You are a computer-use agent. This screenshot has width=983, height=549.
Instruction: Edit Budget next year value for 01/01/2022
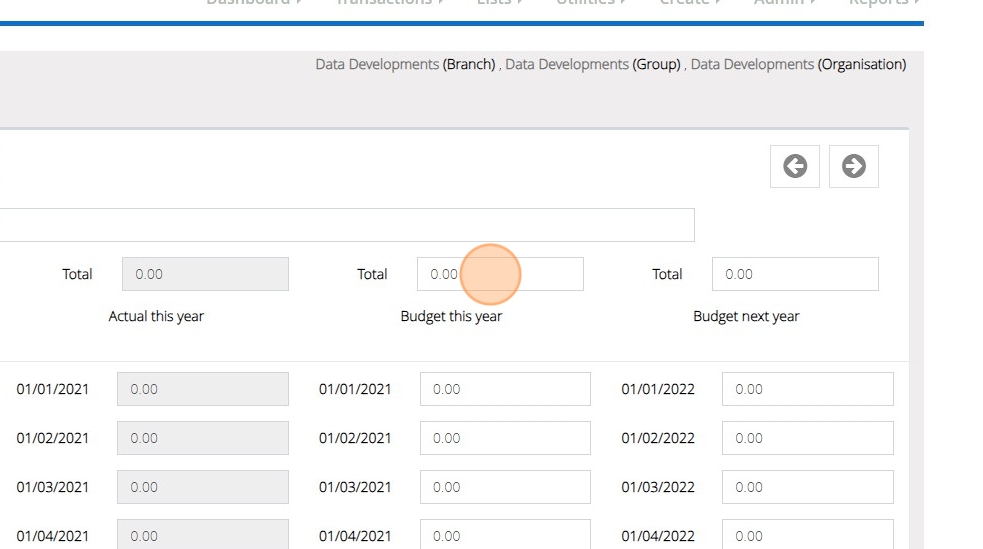(807, 389)
